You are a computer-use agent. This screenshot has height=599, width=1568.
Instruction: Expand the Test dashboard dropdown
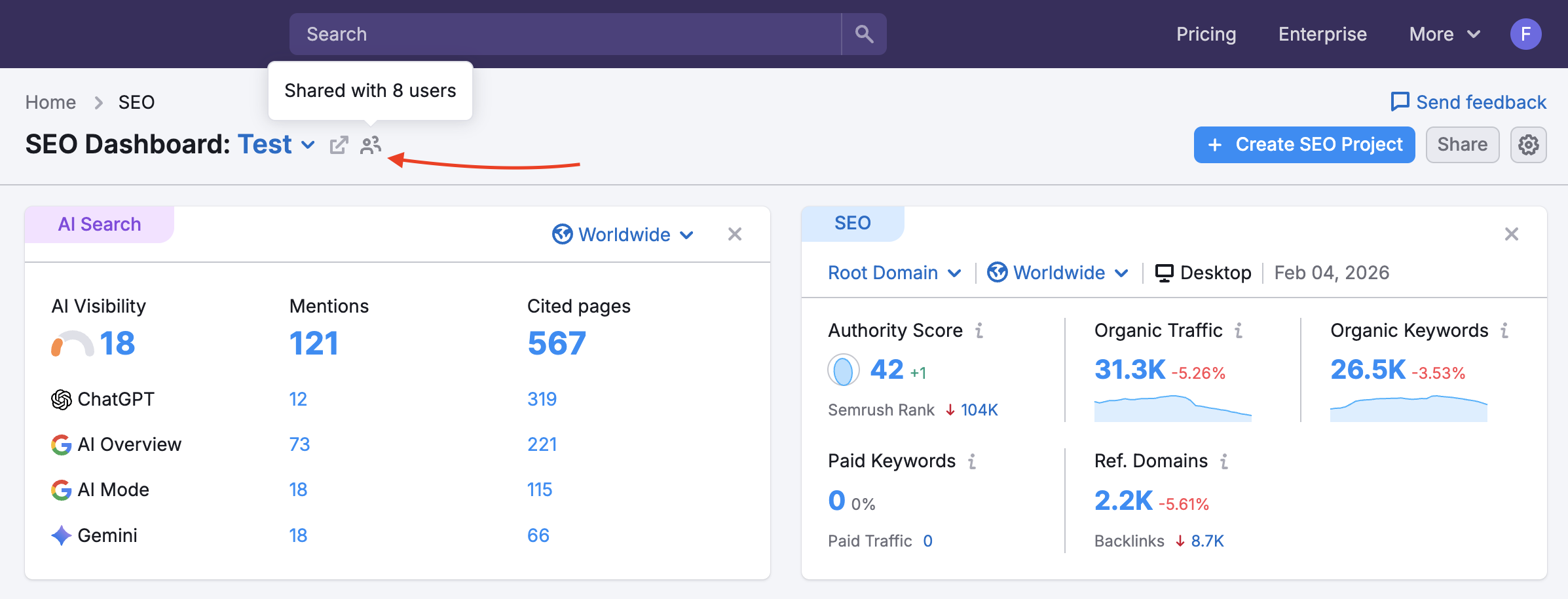click(x=308, y=145)
